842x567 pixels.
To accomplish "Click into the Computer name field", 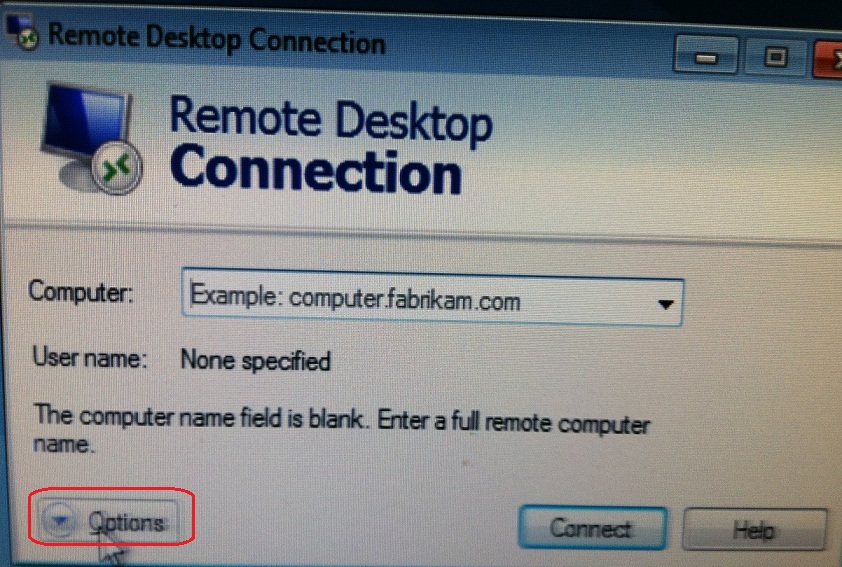I will 433,297.
